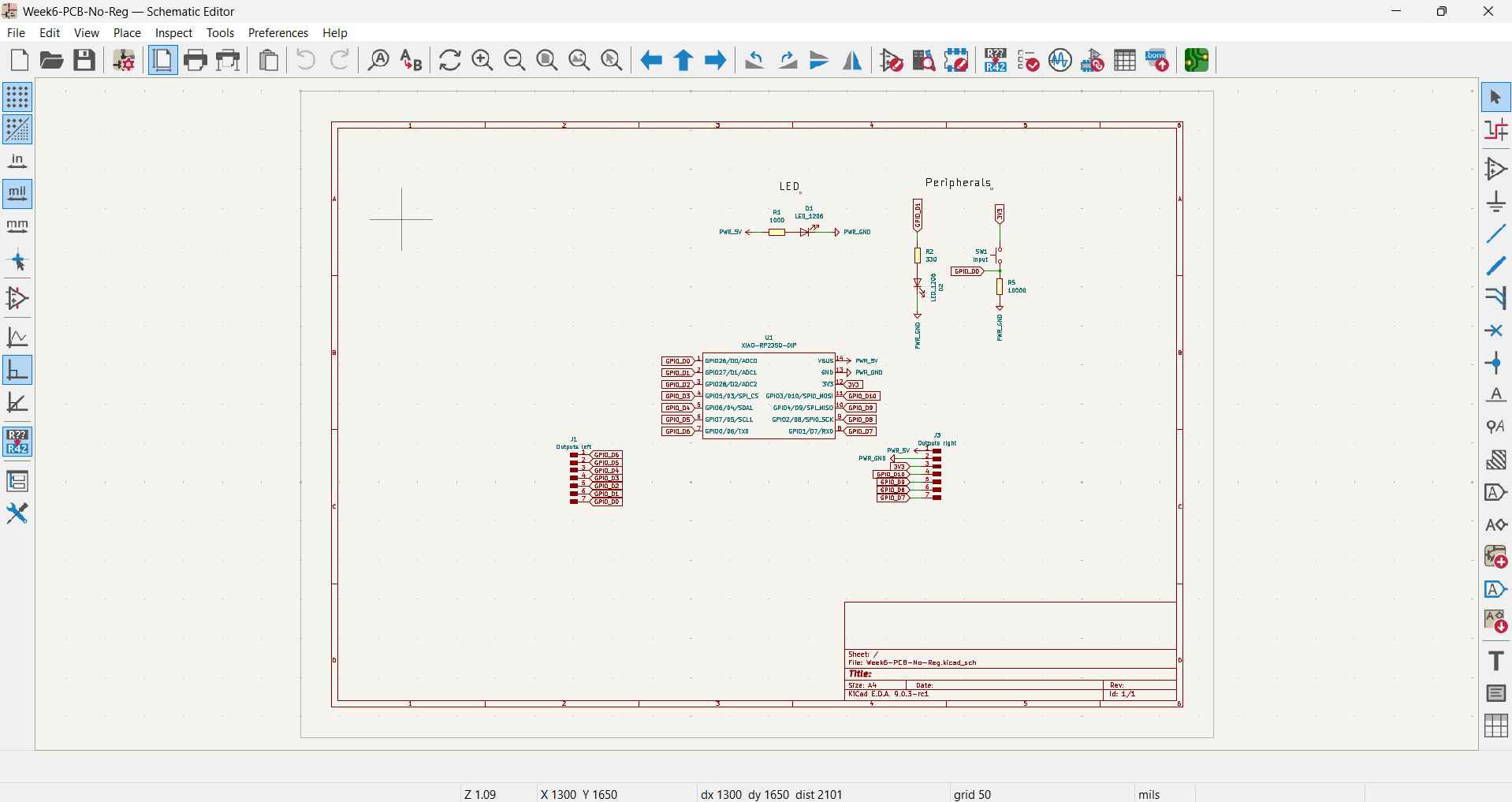Open the Place menu
The width and height of the screenshot is (1512, 802).
127,33
